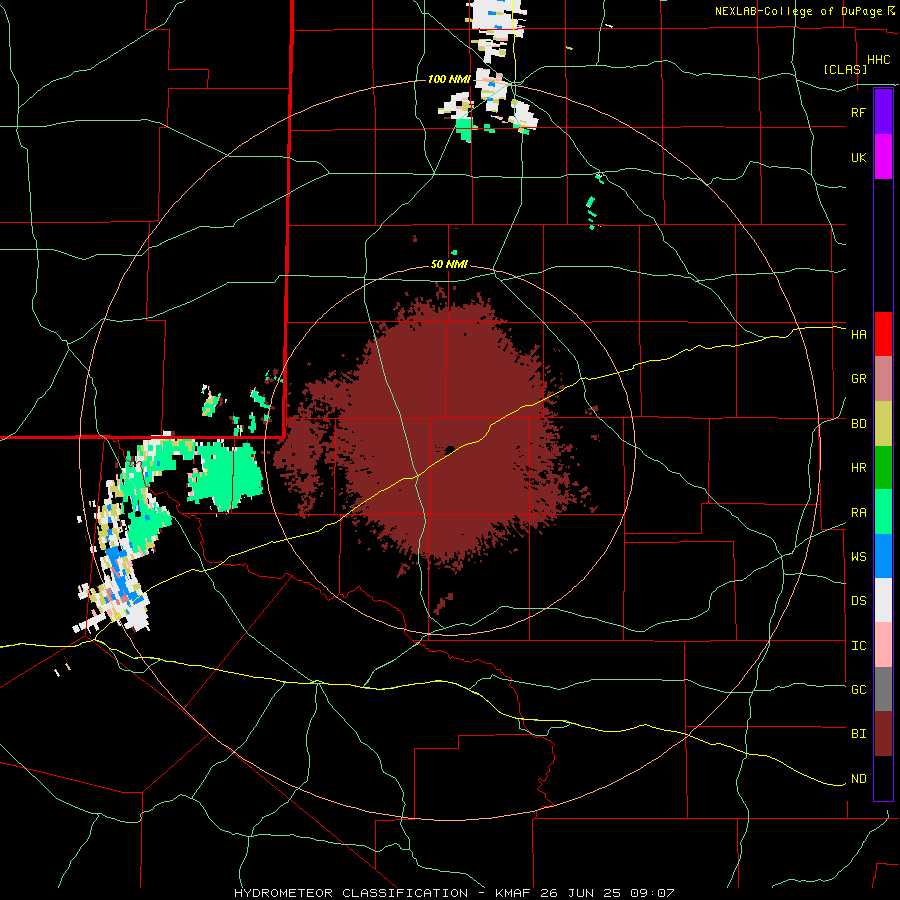Click the IC legend label
Viewport: 900px width, 900px height.
[x=858, y=646]
